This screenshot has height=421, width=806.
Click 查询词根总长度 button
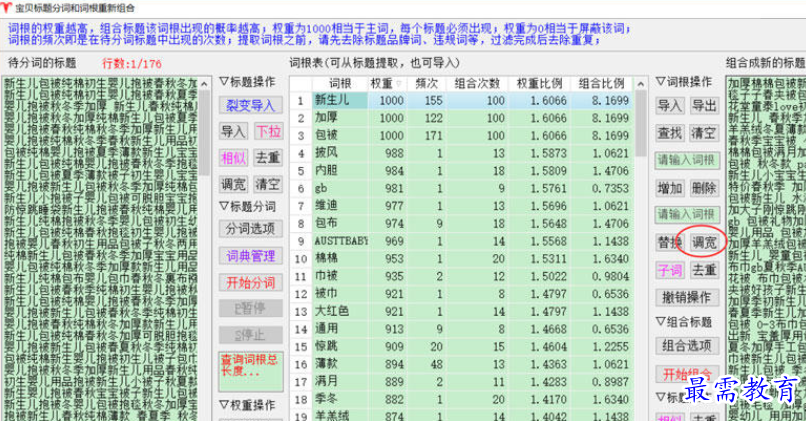coord(251,371)
